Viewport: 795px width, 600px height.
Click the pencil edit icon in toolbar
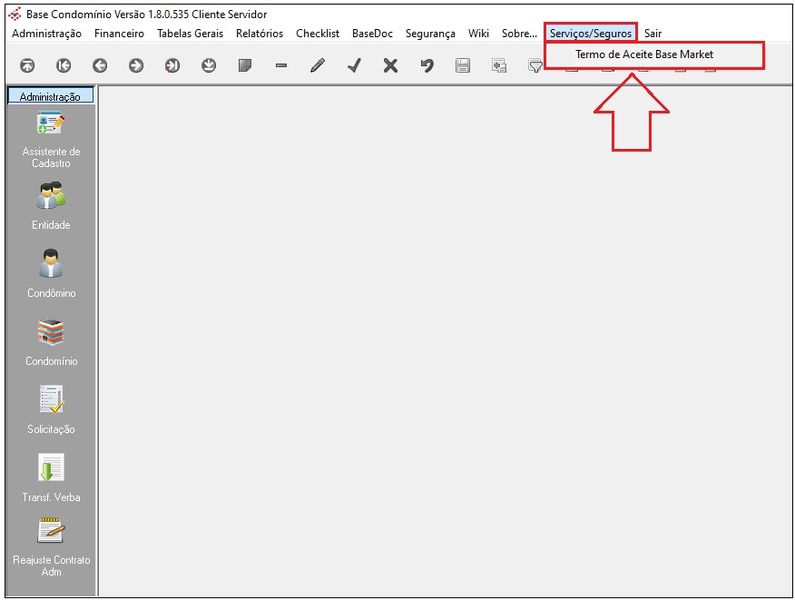point(317,66)
